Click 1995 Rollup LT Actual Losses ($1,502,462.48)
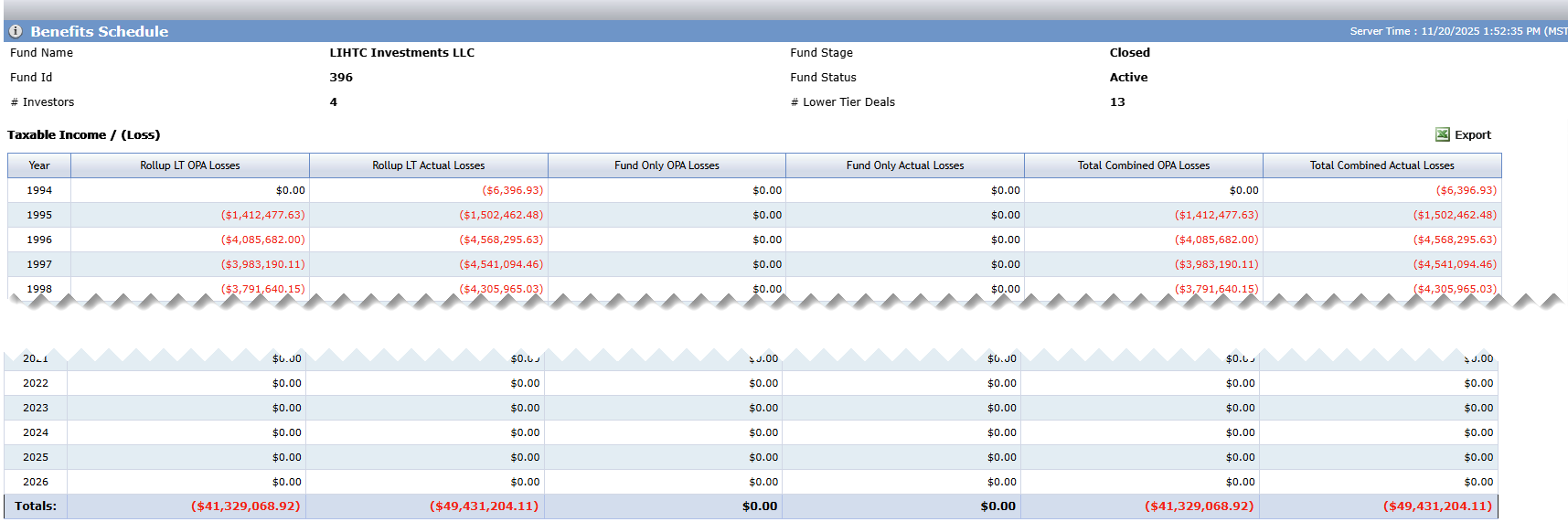Image resolution: width=1568 pixels, height=522 pixels. [x=501, y=215]
